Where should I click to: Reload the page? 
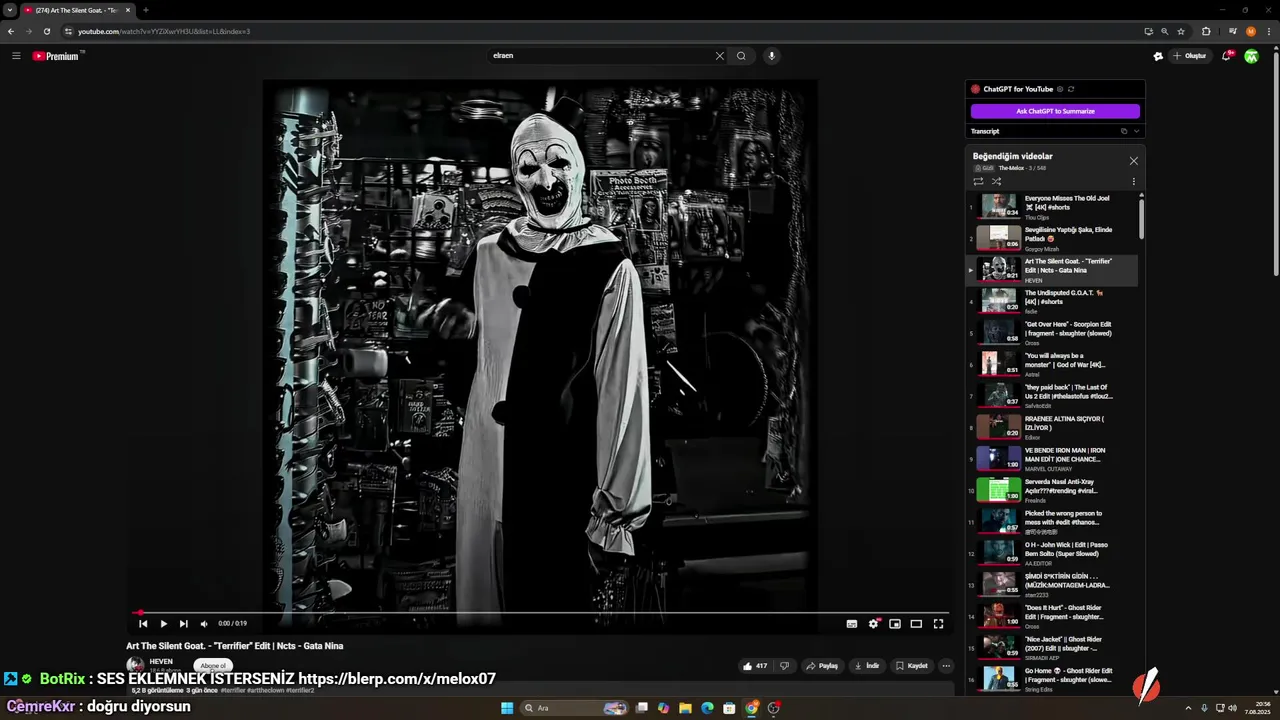[46, 31]
